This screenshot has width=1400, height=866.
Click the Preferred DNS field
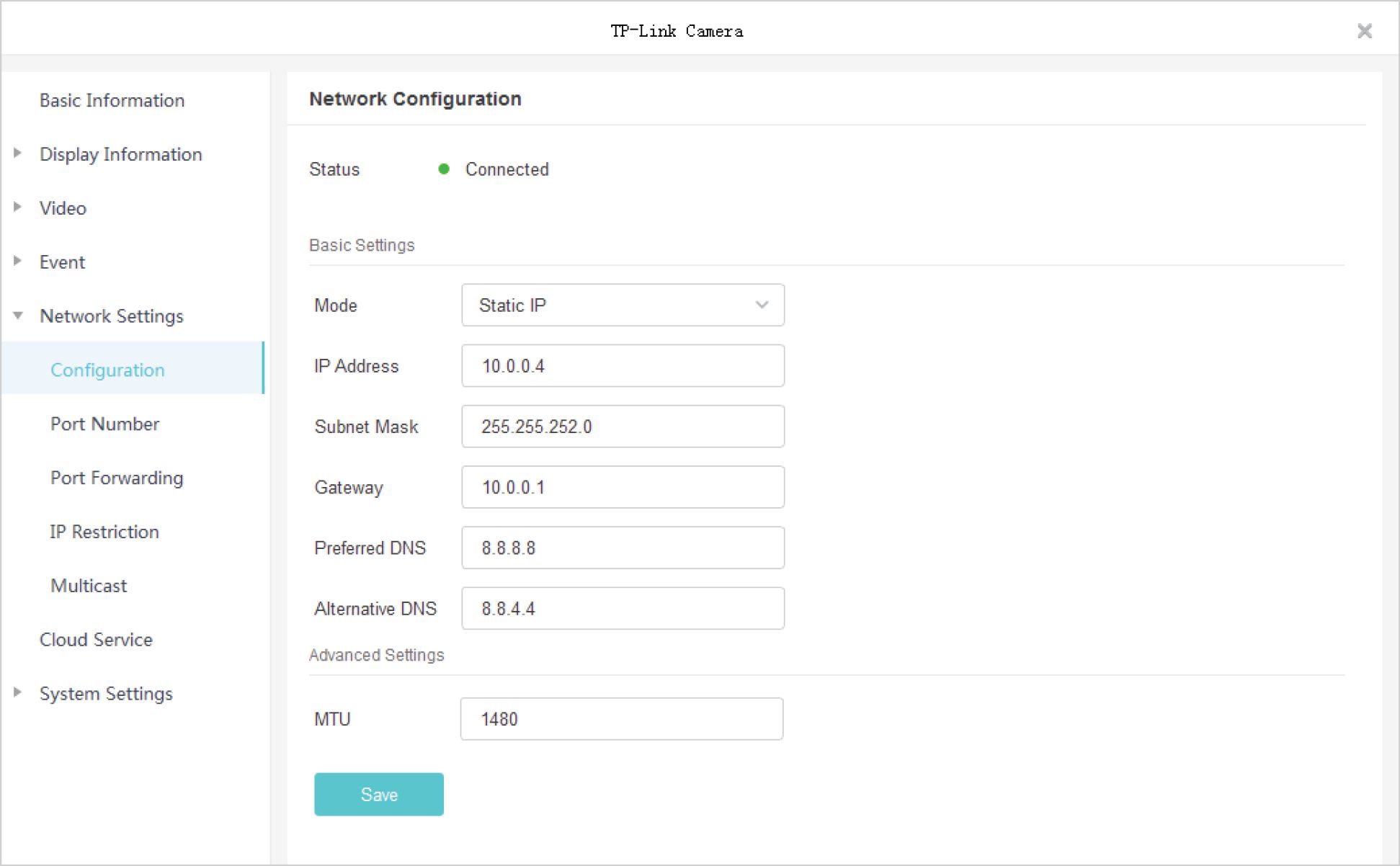(623, 548)
